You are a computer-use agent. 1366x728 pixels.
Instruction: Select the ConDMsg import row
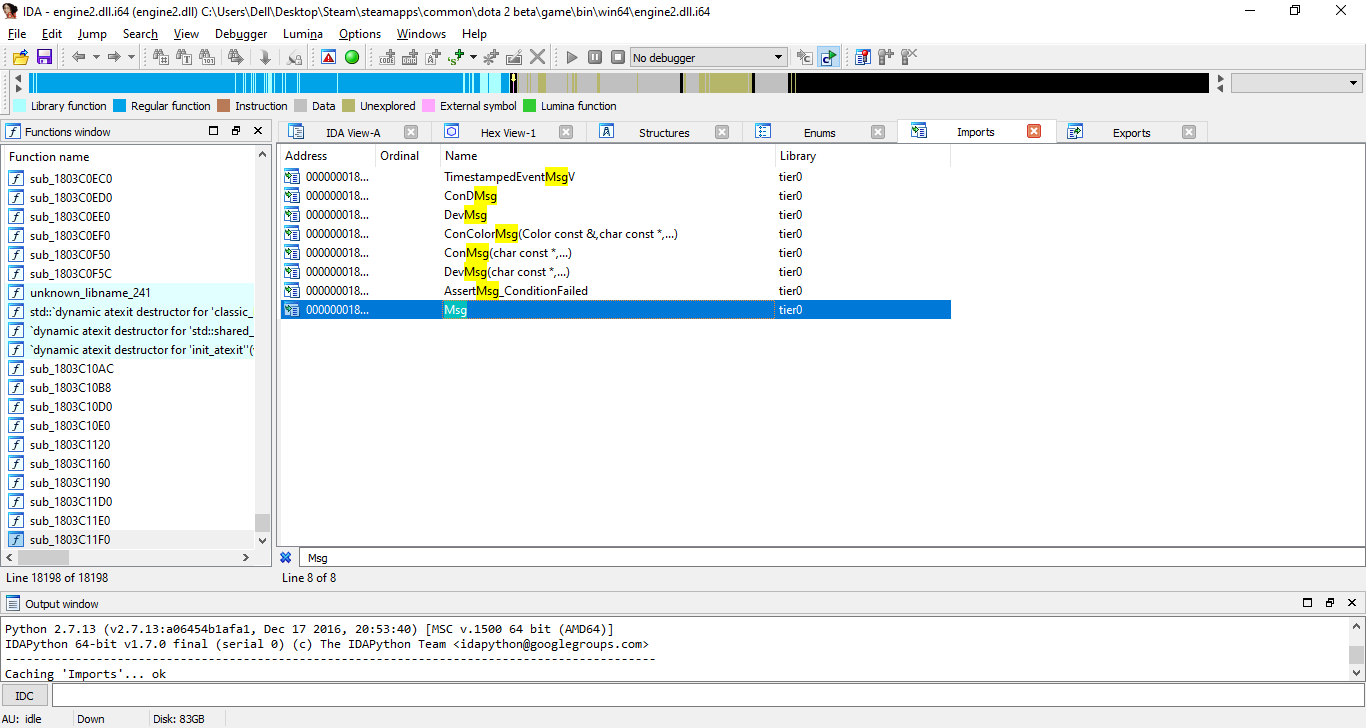click(615, 196)
